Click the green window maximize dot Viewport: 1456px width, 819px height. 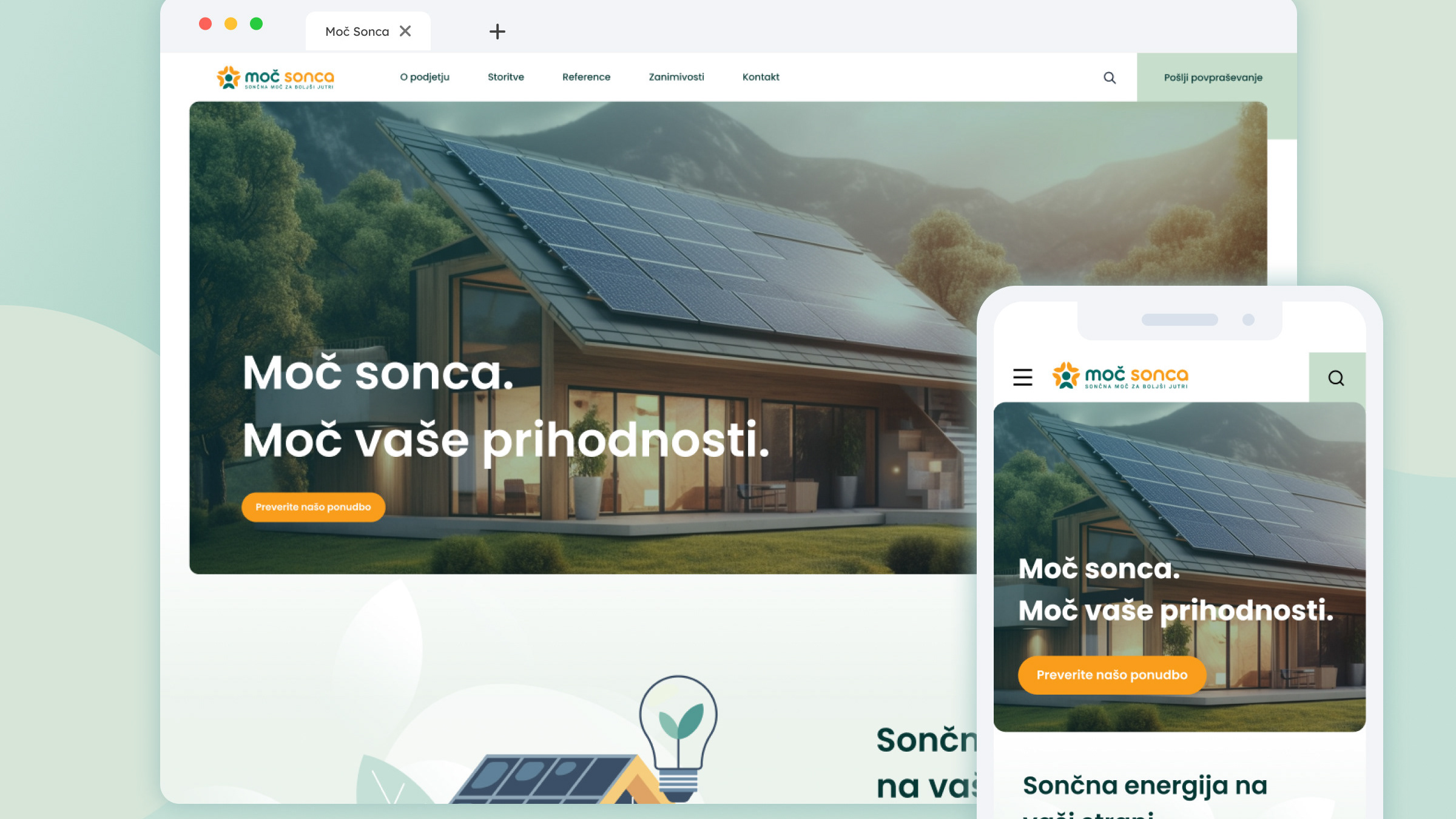tap(256, 24)
